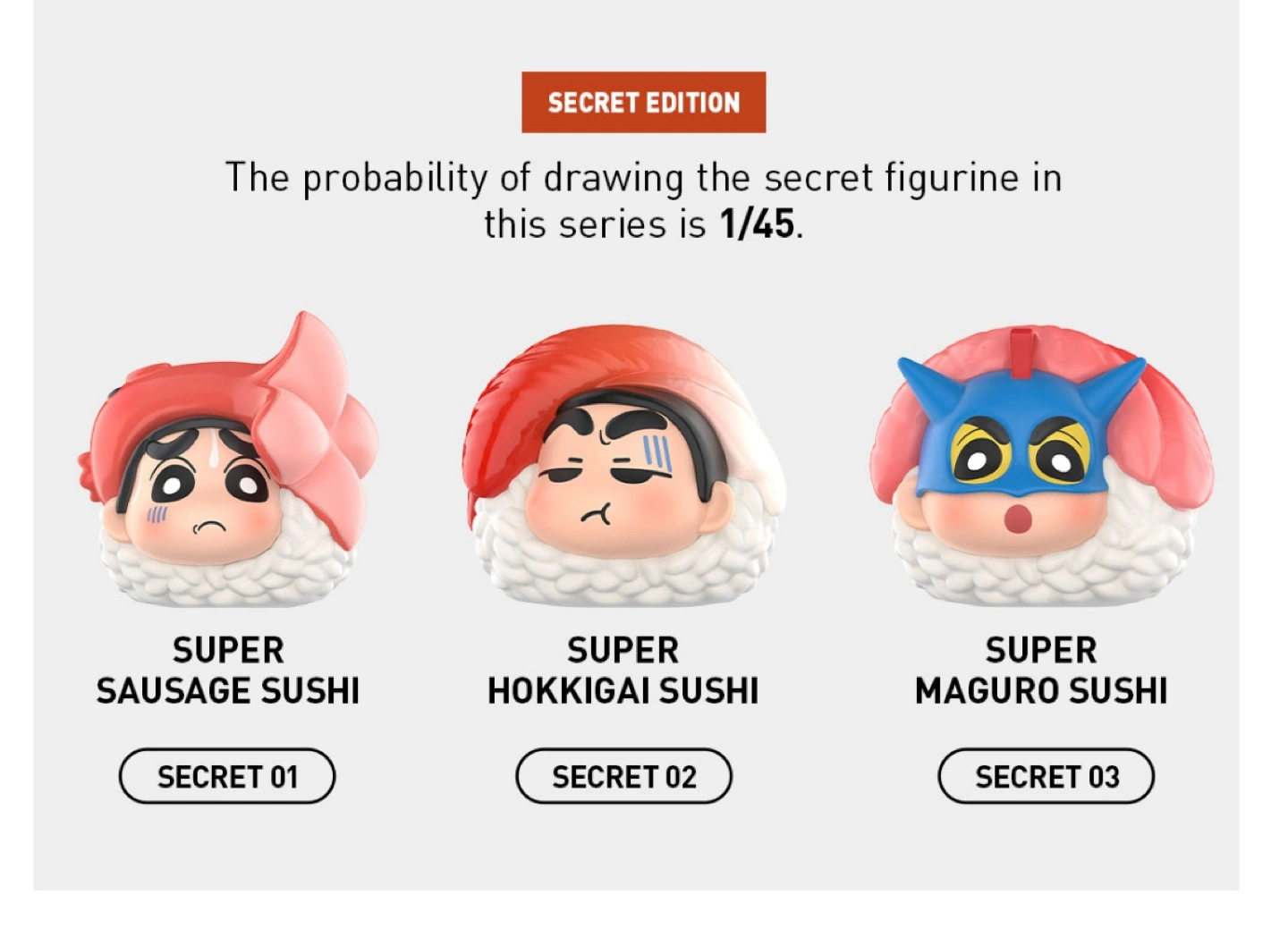
Task: Select the SECRET 02 pill label
Action: point(623,776)
